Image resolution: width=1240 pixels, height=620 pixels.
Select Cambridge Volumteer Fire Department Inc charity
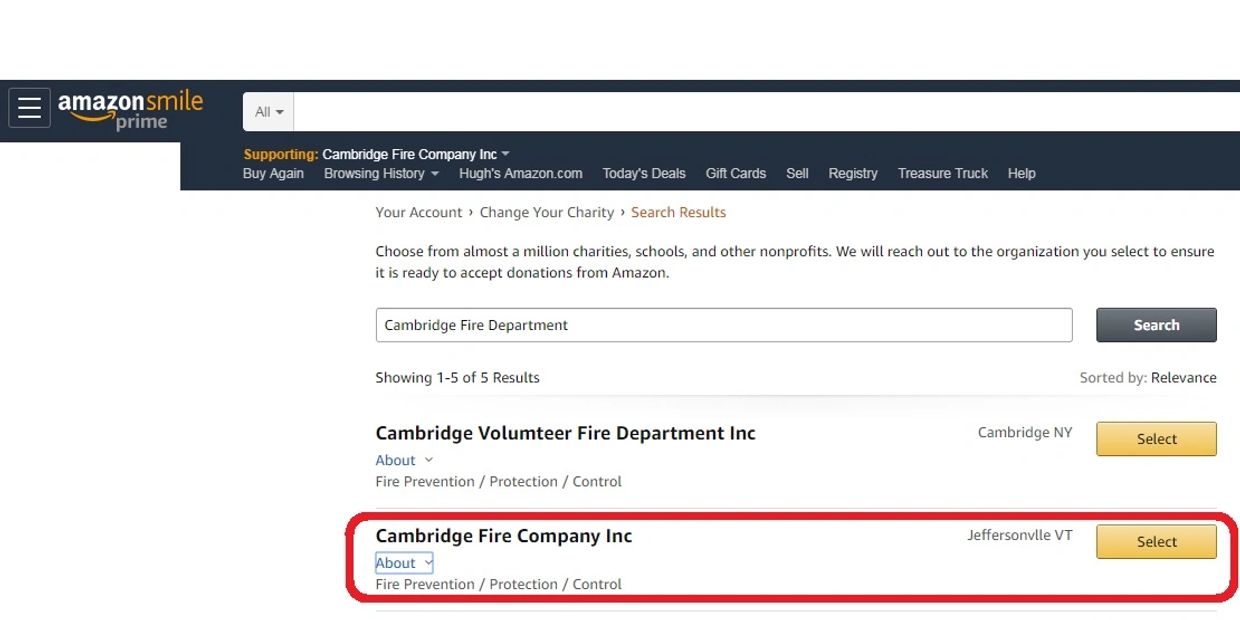click(1157, 439)
